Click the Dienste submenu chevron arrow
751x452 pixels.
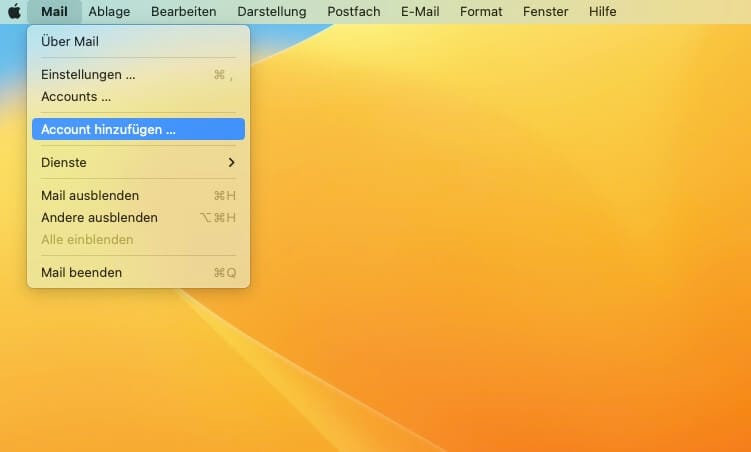(x=231, y=163)
